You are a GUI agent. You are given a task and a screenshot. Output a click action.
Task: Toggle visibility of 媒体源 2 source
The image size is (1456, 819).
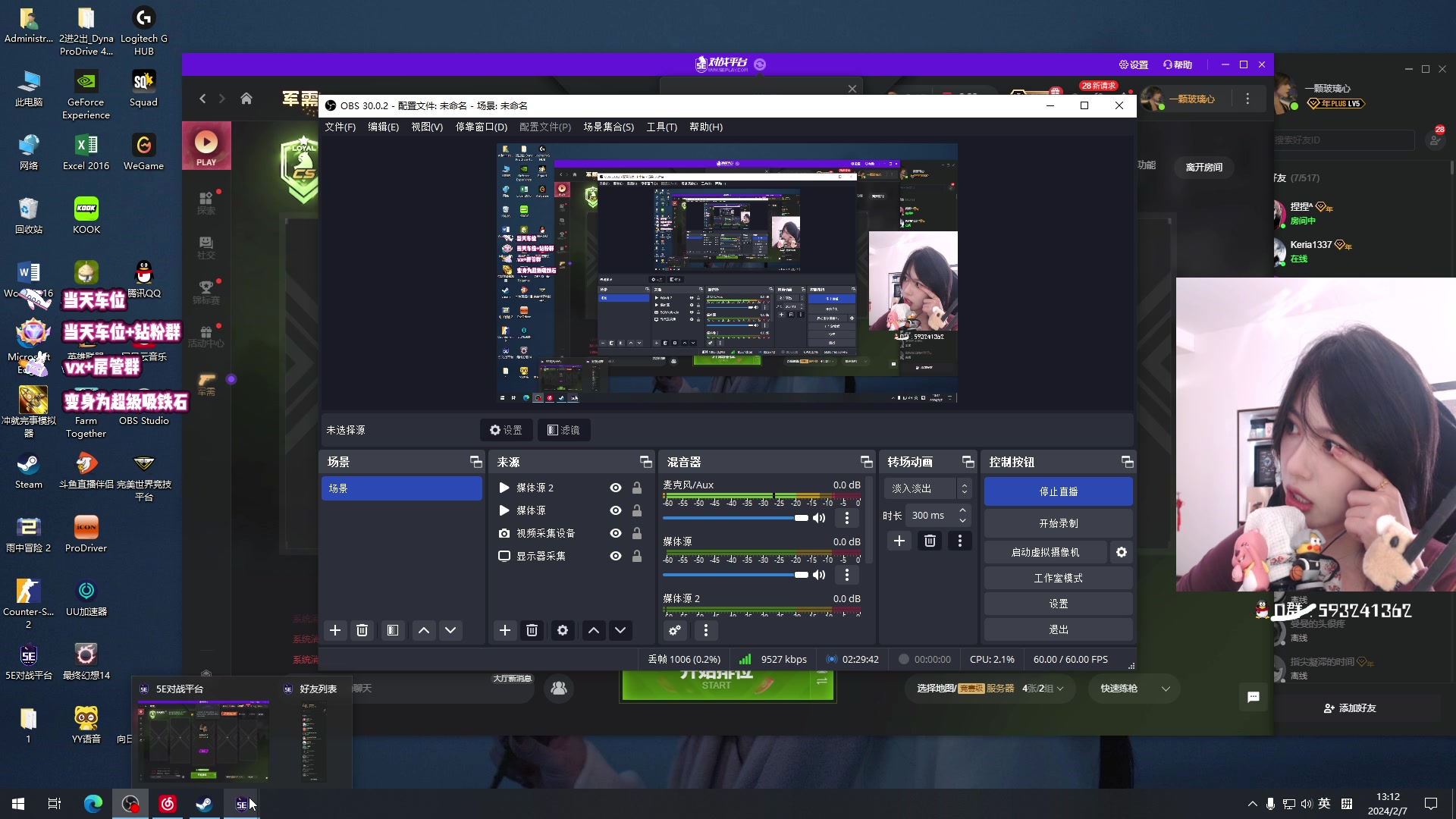pyautogui.click(x=616, y=488)
